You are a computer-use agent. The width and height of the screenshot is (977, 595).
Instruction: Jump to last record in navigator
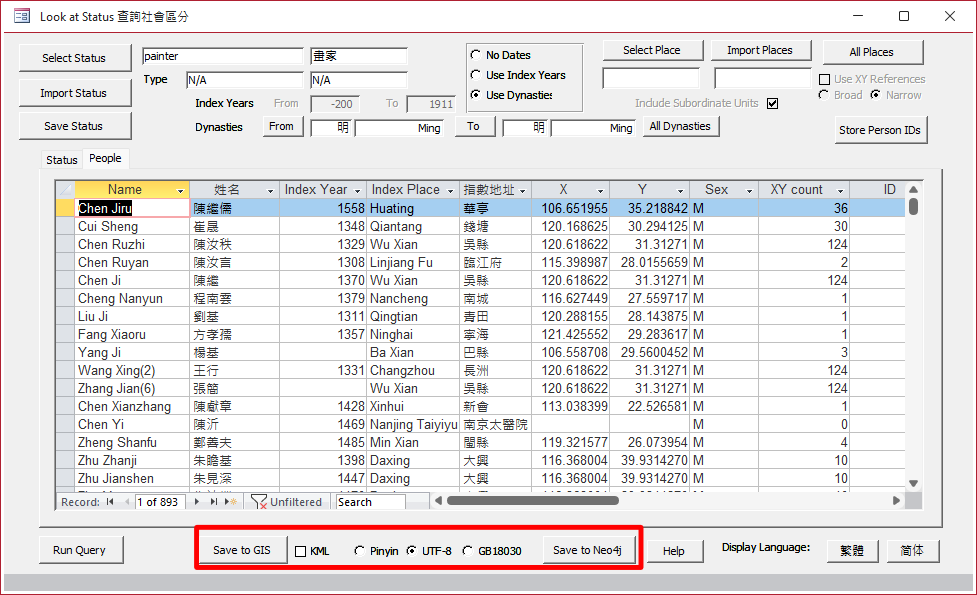[x=213, y=502]
